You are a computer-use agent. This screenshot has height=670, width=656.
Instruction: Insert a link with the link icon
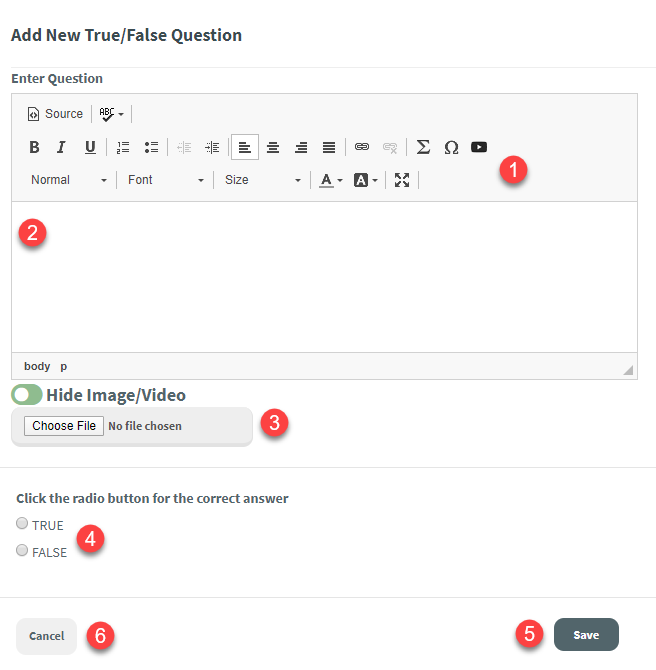362,147
